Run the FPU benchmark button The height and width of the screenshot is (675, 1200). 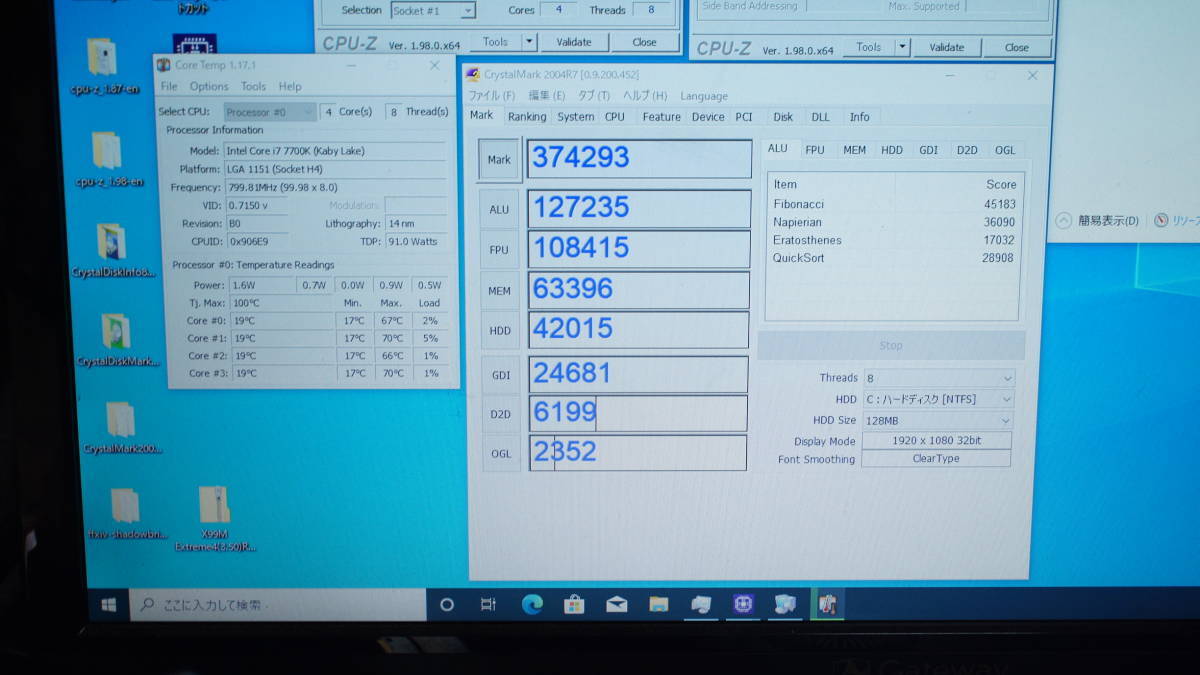tap(499, 250)
